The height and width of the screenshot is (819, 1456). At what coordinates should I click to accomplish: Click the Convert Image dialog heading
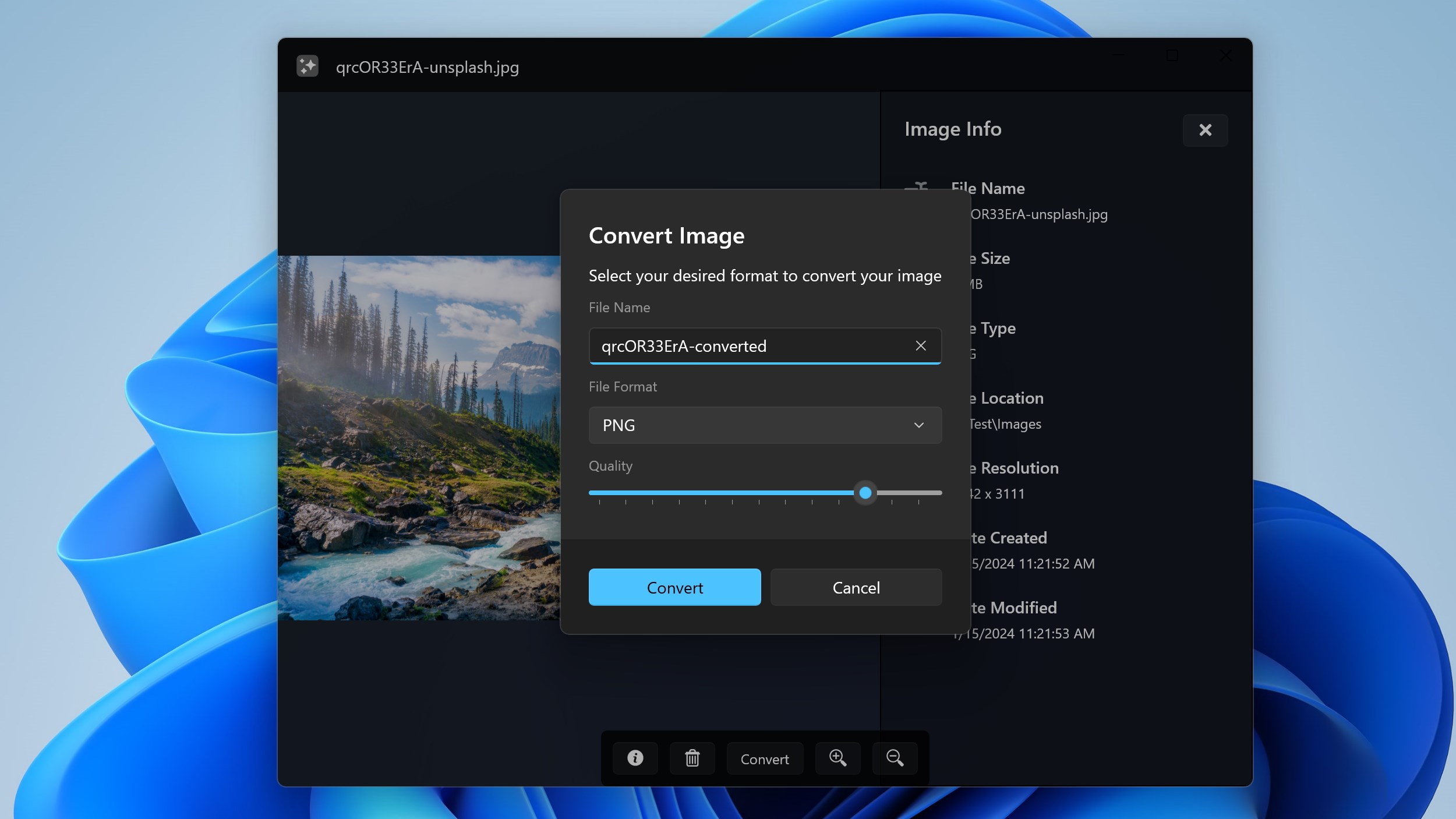click(x=666, y=235)
